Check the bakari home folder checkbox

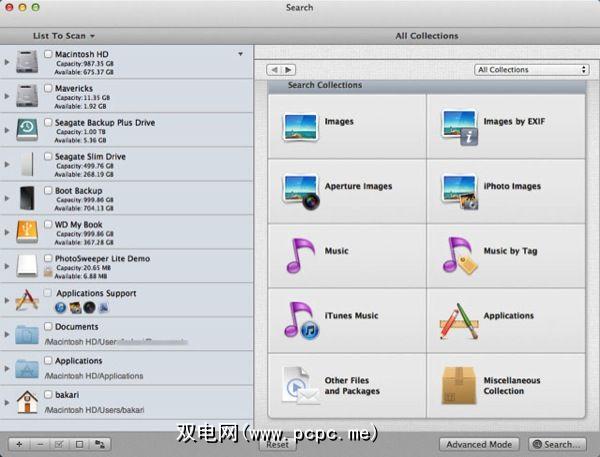48,394
